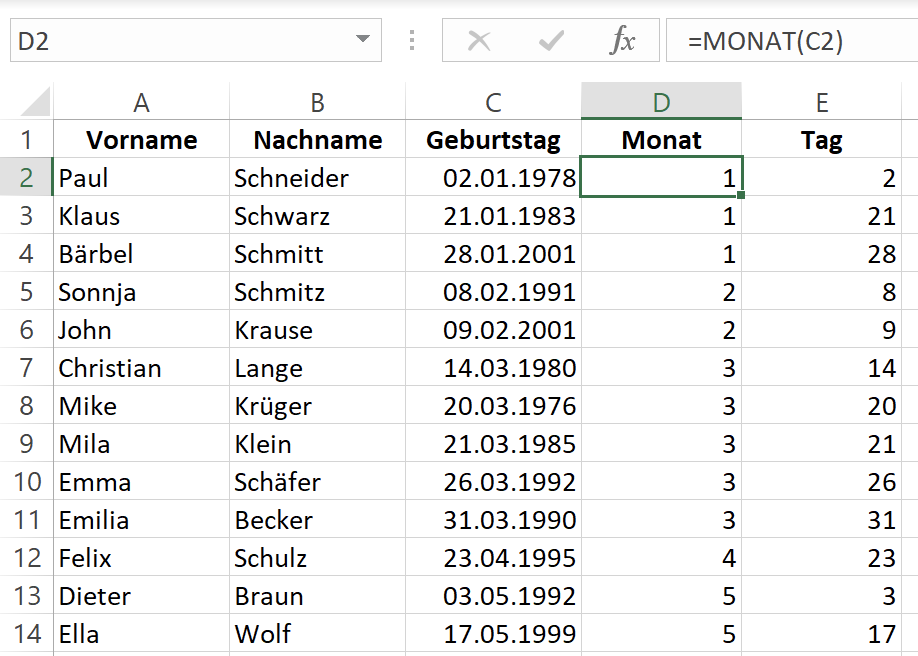Select the Nachname cell Krüger
Image resolution: width=918 pixels, height=656 pixels.
click(317, 406)
